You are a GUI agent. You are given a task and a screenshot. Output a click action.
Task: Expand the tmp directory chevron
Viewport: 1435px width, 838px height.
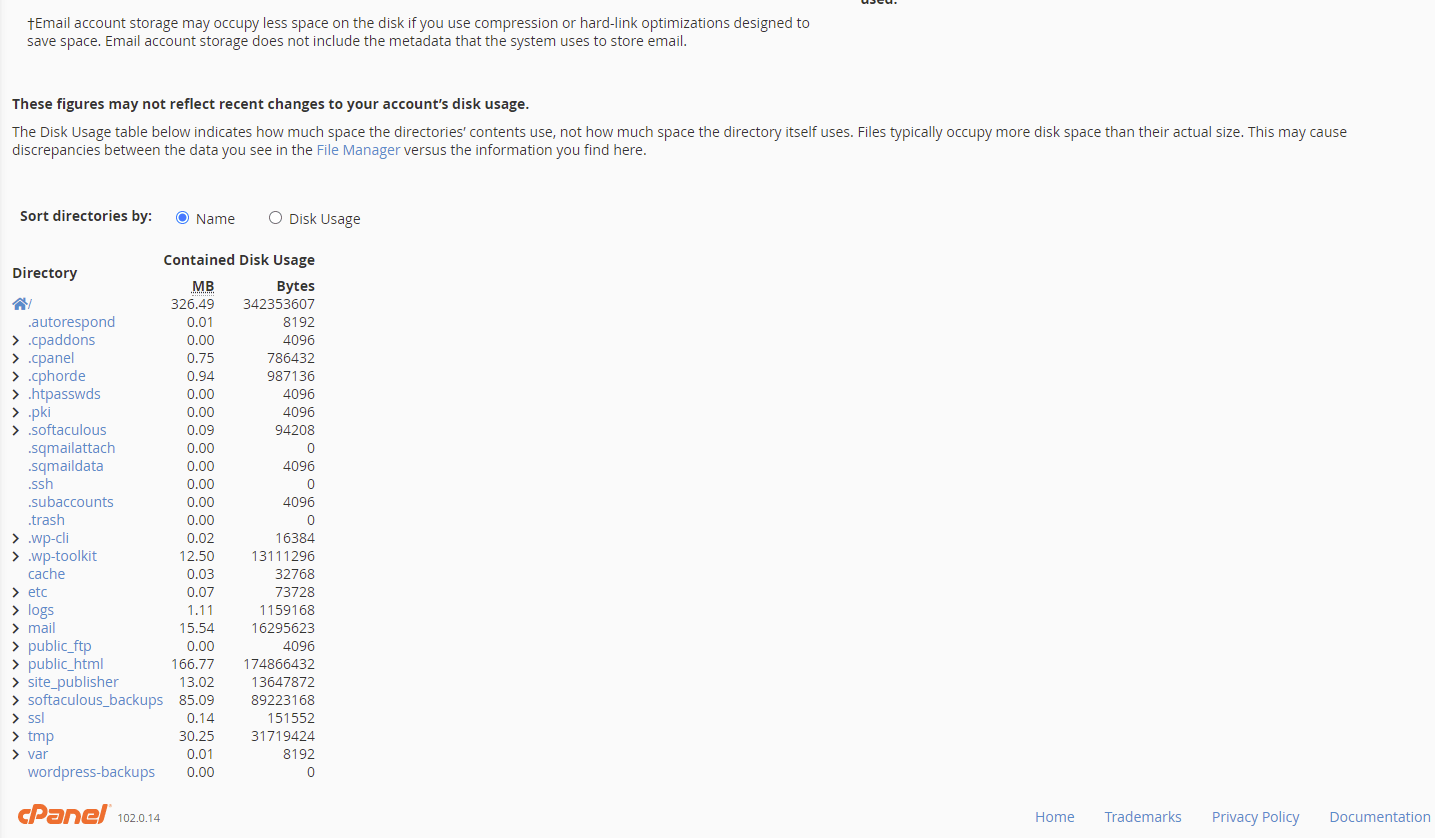(16, 736)
